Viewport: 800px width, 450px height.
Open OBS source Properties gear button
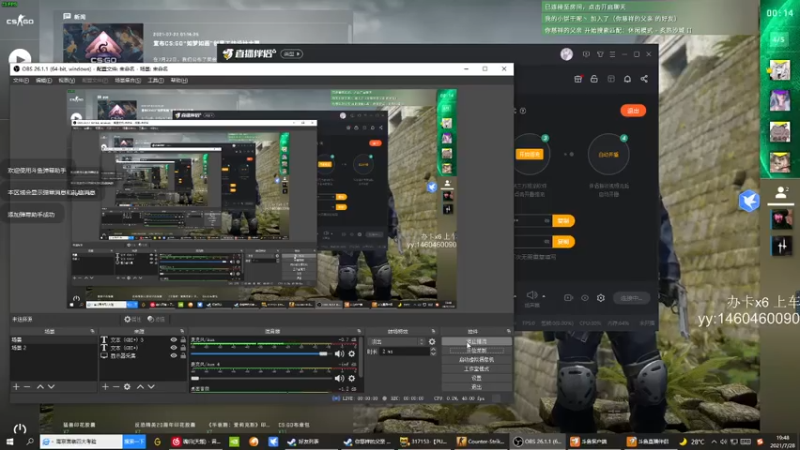[132, 319]
